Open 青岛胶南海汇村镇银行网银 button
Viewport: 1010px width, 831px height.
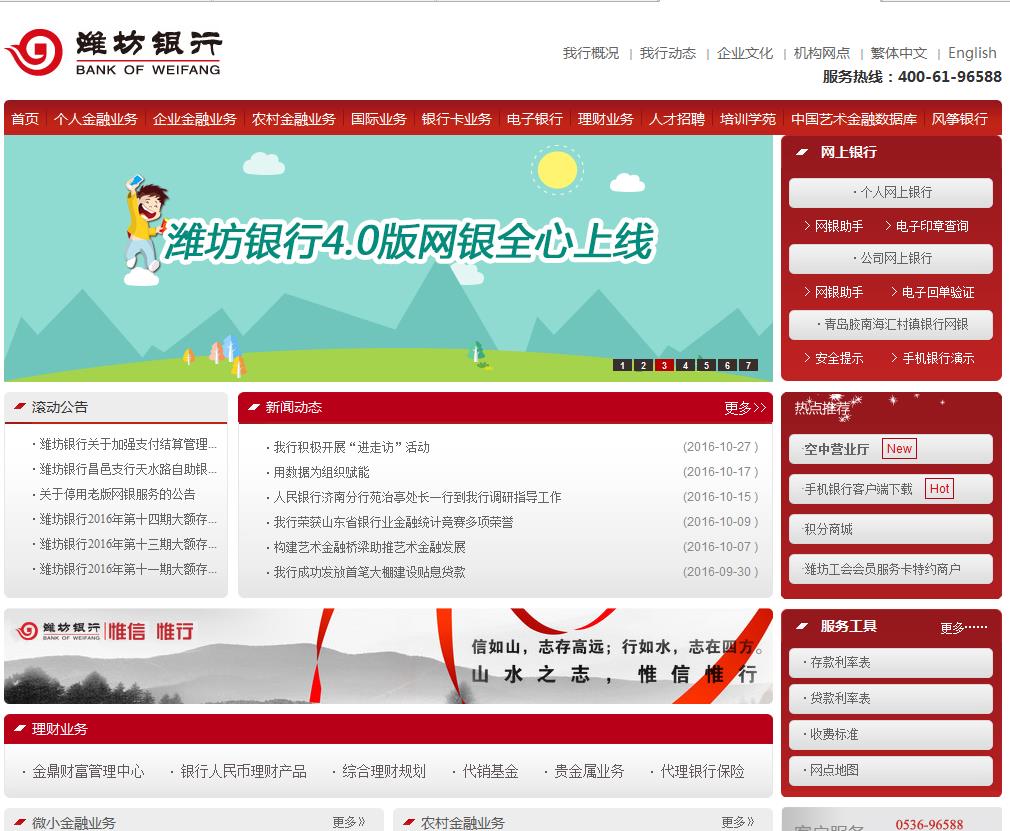[891, 325]
